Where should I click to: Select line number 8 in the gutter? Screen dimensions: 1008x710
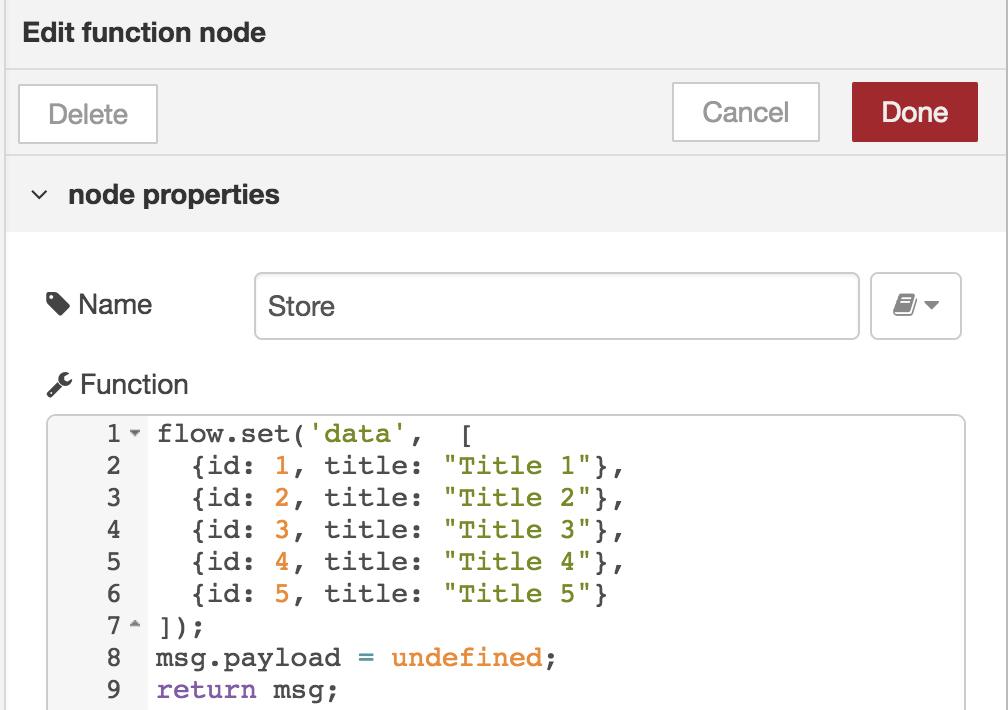(114, 657)
